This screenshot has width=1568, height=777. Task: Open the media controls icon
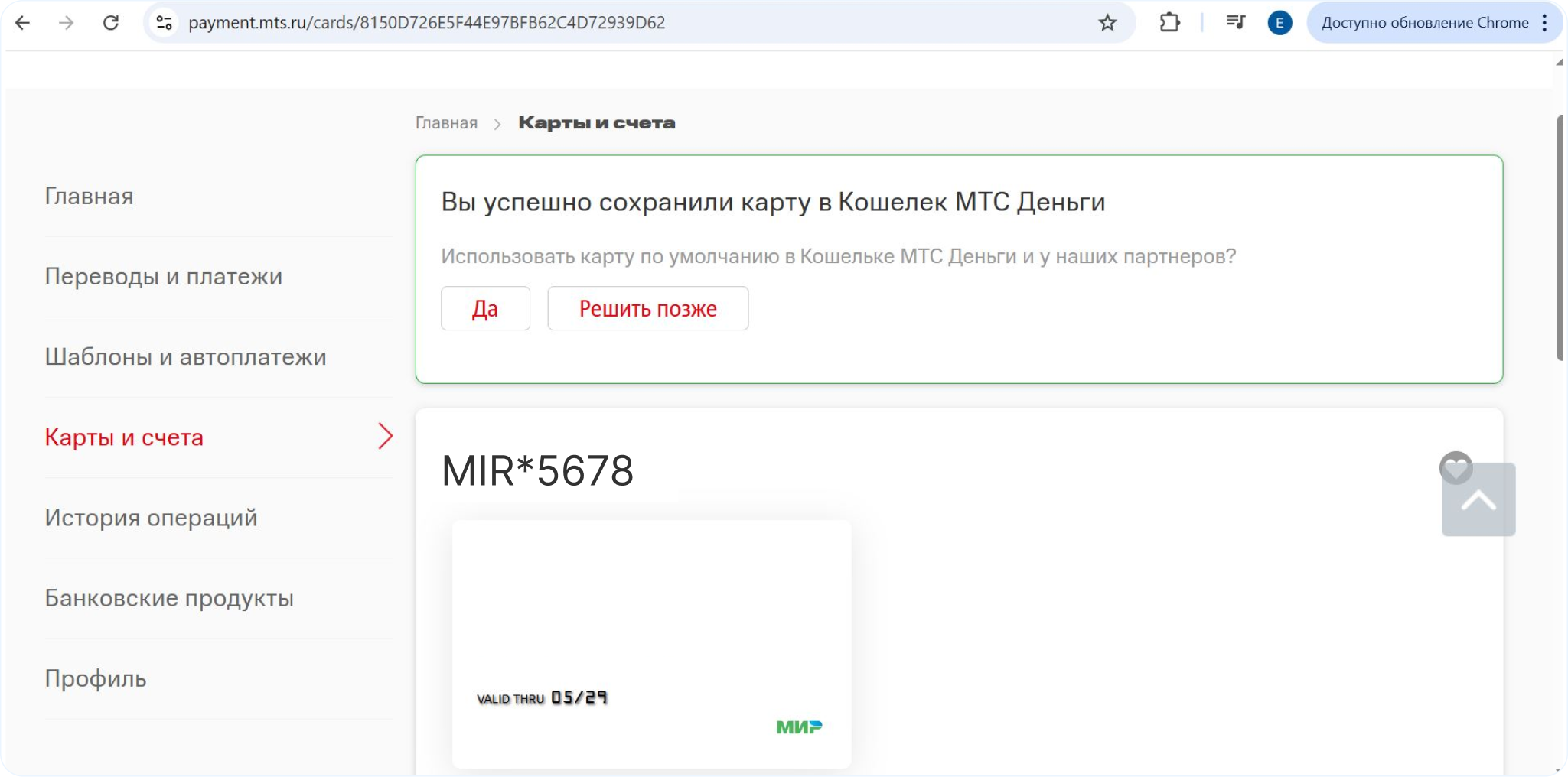[x=1235, y=23]
